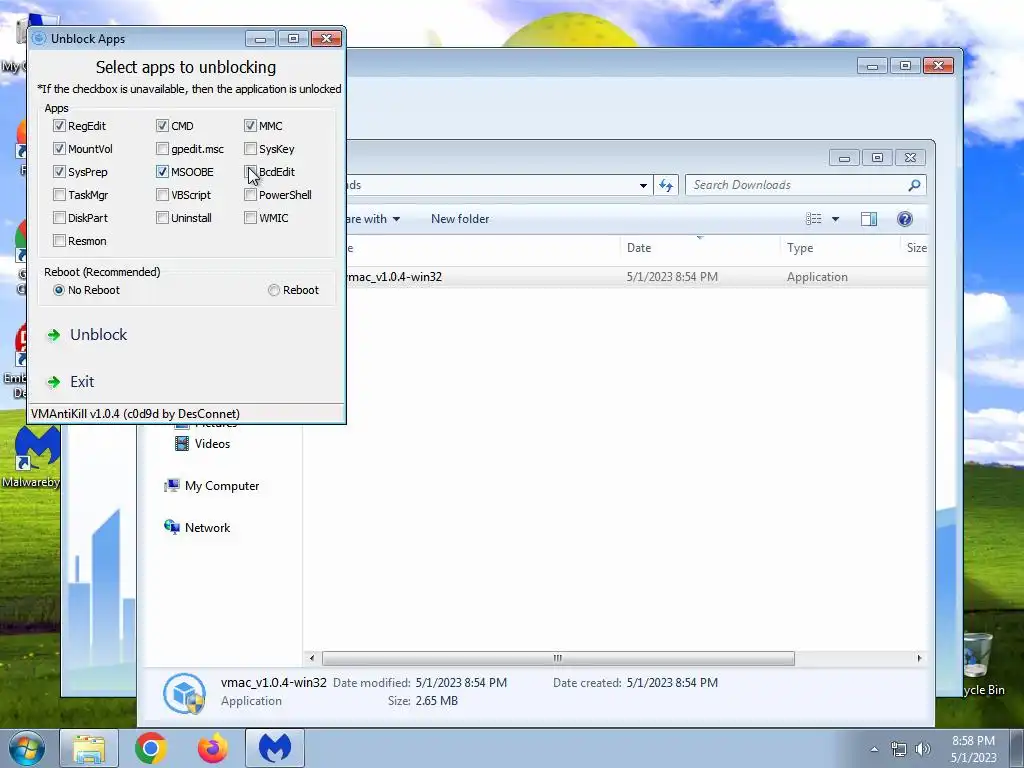Show hidden tray icons arrow
Viewport: 1024px width, 768px height.
click(x=874, y=749)
